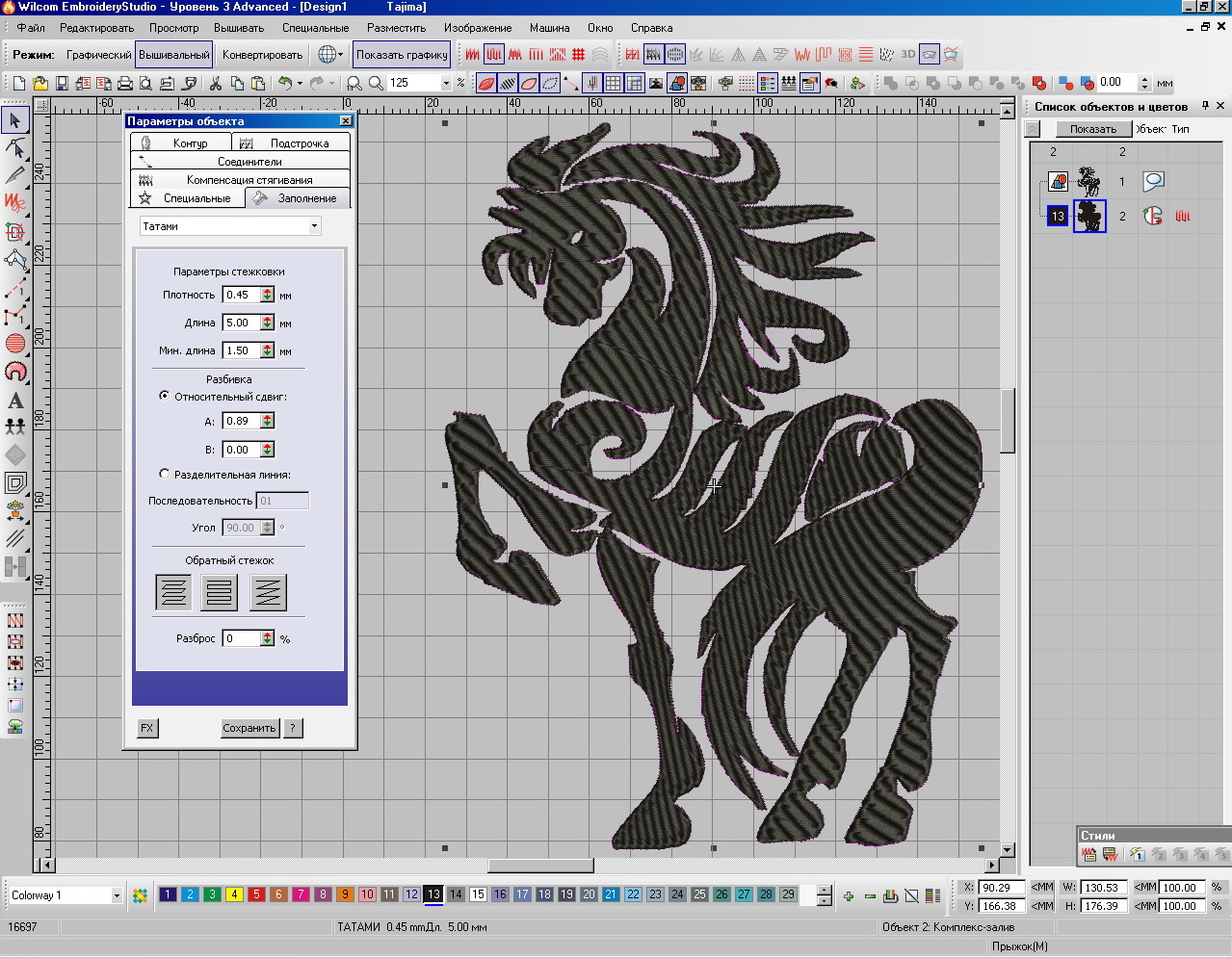
Task: Click the 'Показать' button in object list
Action: click(1092, 129)
